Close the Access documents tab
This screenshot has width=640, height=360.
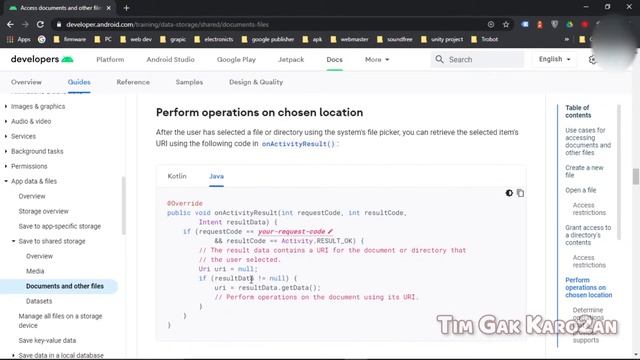click(109, 8)
